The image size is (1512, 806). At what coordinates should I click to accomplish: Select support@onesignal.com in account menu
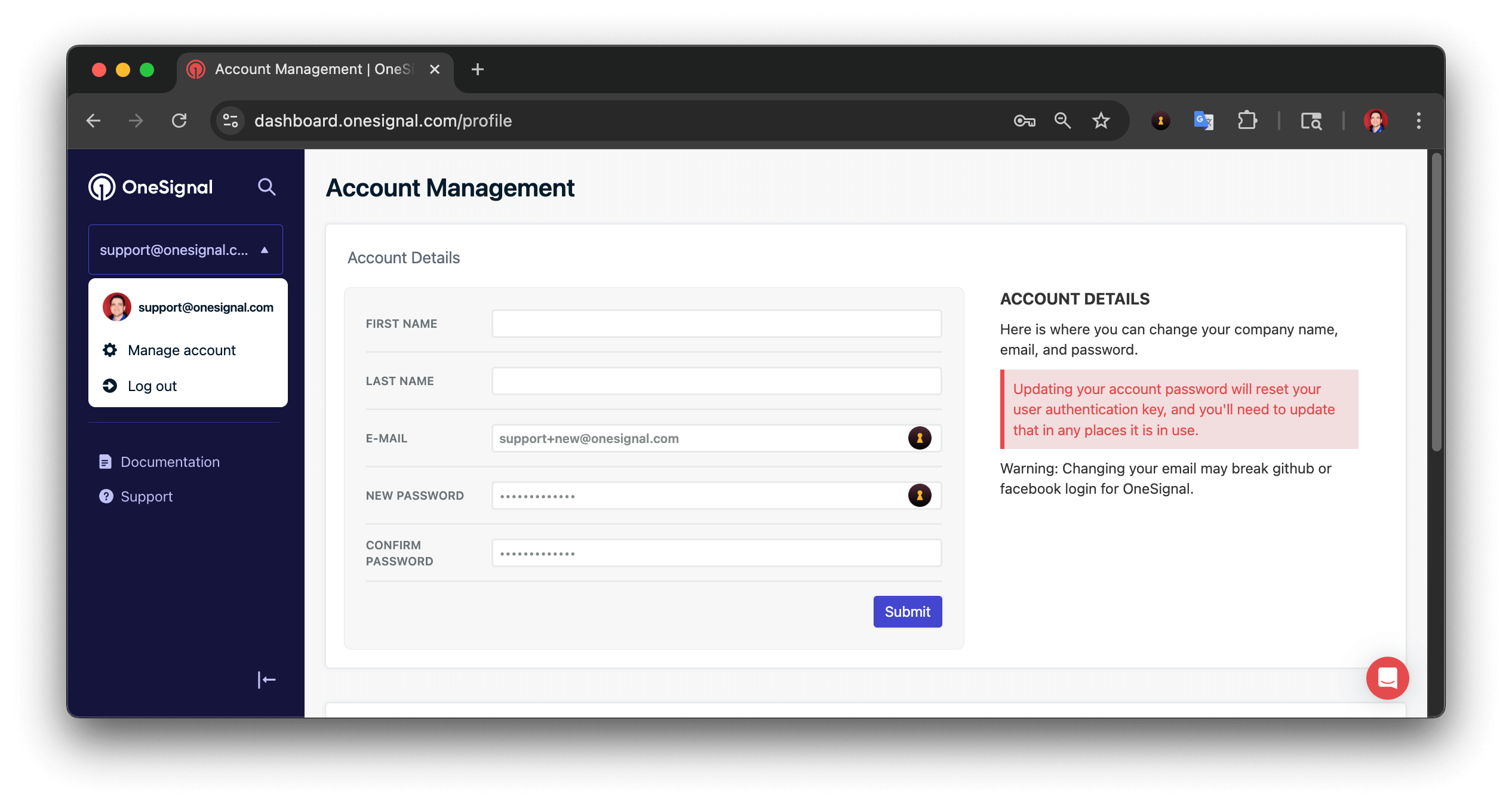pos(205,307)
